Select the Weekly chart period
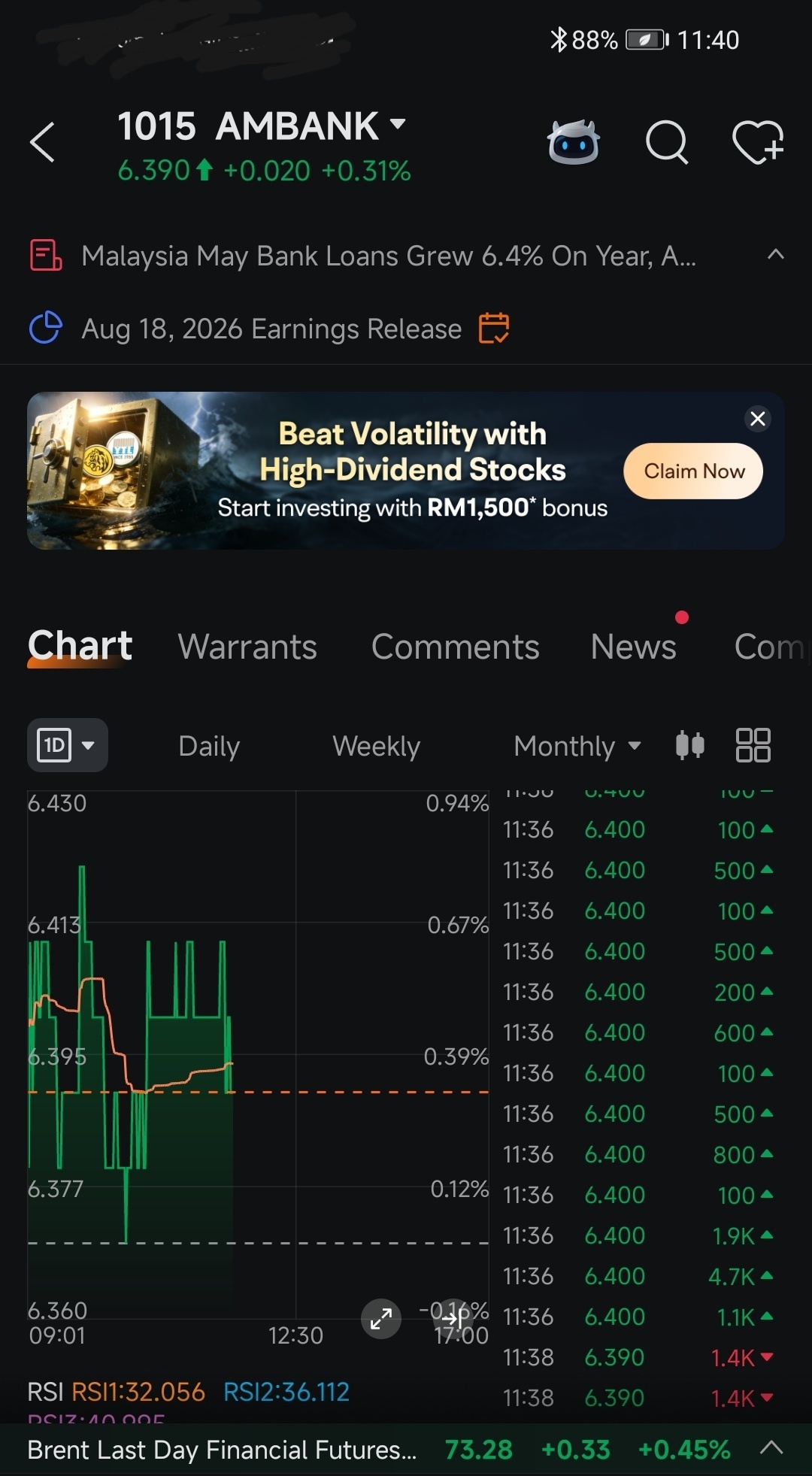 click(x=376, y=746)
